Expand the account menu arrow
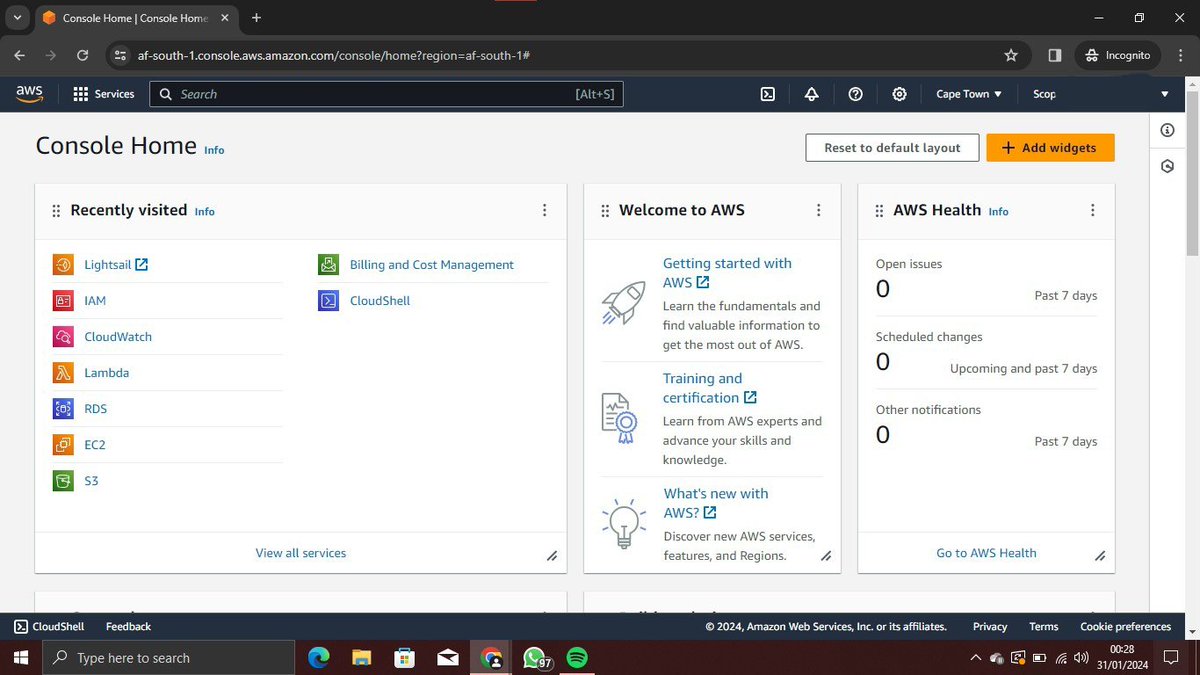1200x675 pixels. (1164, 94)
